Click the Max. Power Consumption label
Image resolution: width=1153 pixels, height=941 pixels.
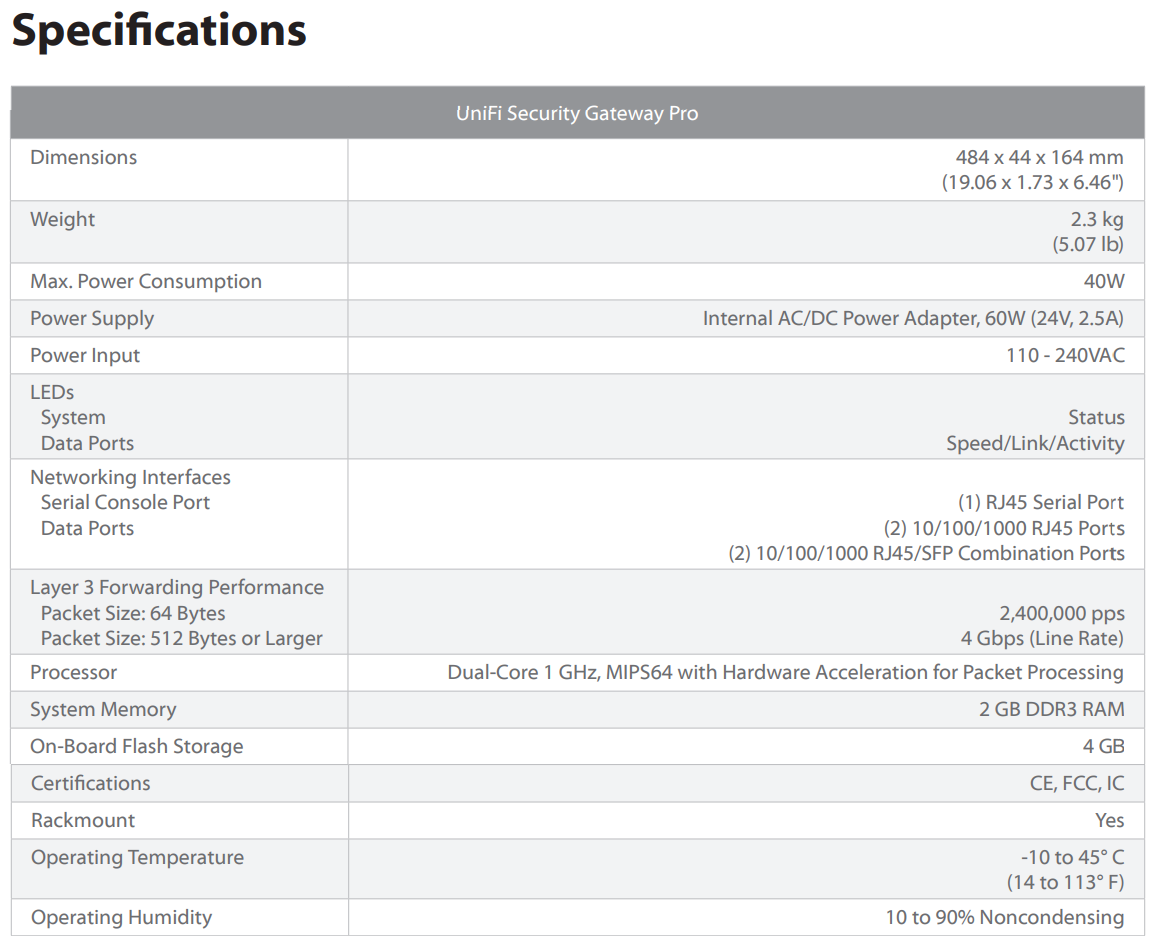point(146,282)
